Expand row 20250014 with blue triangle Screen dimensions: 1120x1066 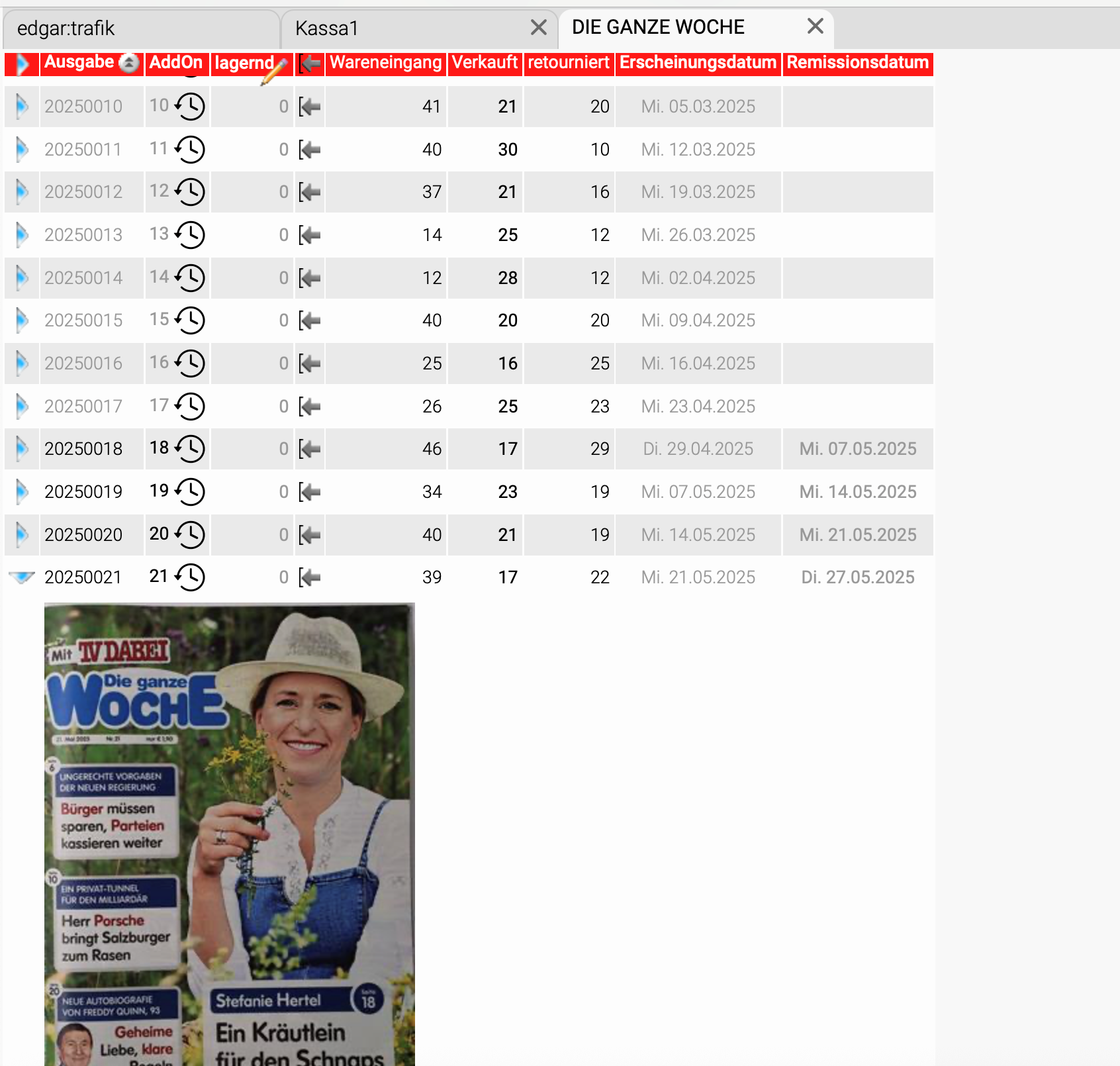[x=22, y=278]
